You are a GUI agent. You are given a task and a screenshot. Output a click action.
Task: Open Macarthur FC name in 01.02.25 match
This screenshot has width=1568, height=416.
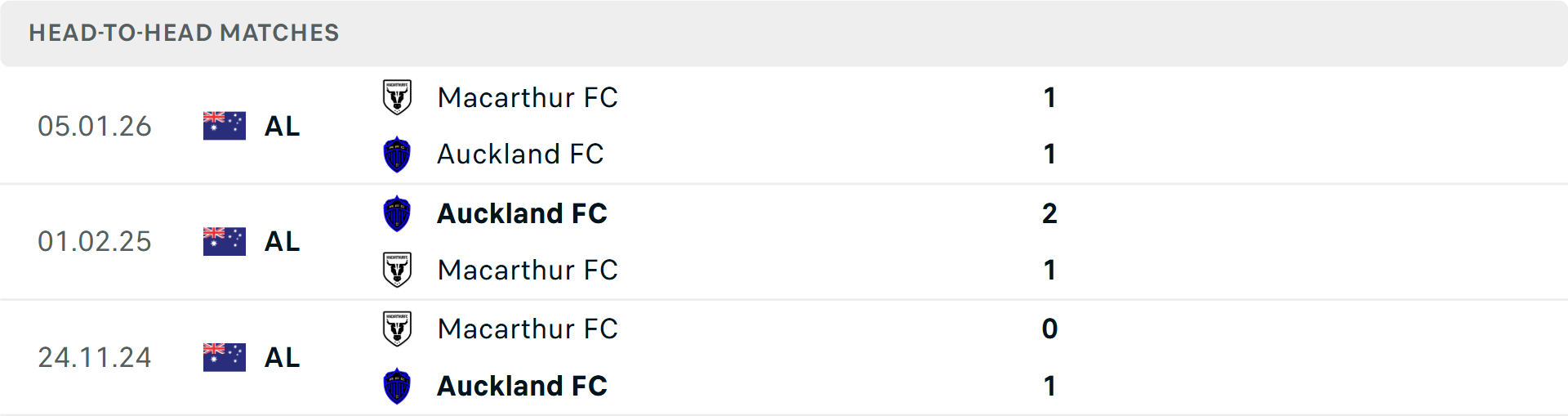click(528, 270)
